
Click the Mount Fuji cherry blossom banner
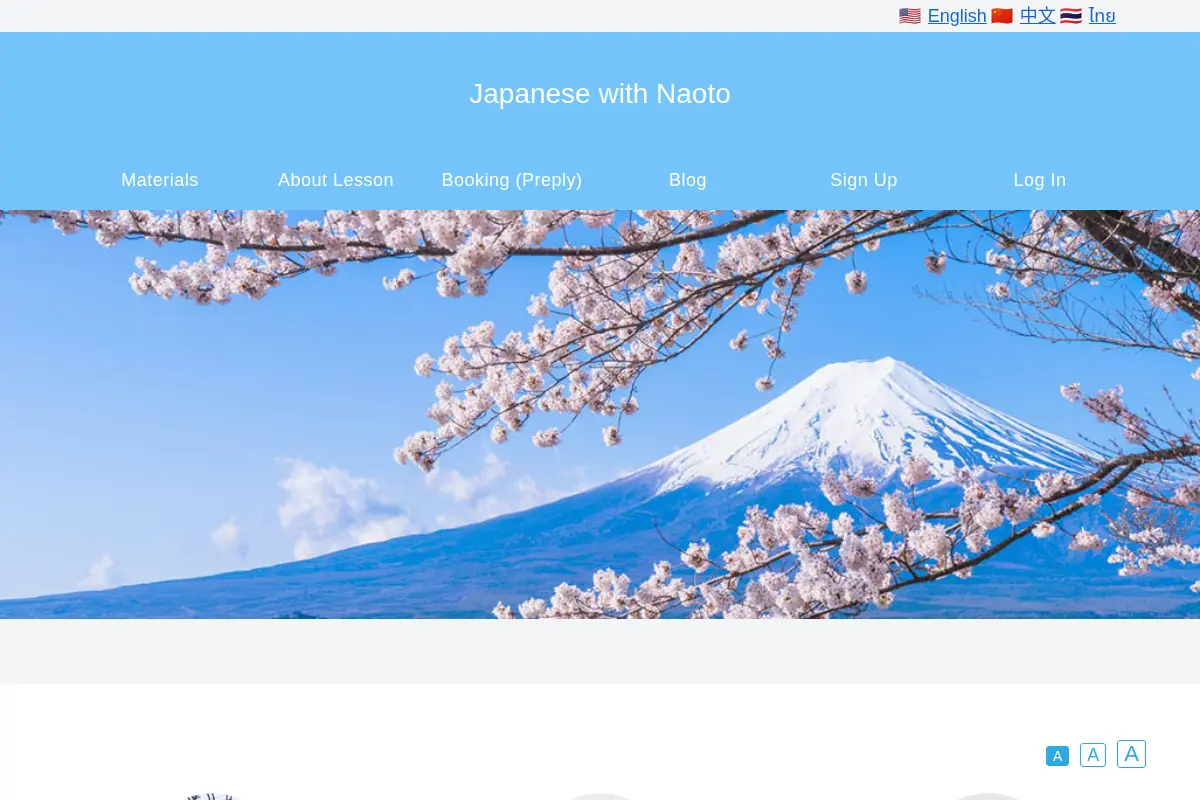(x=600, y=414)
